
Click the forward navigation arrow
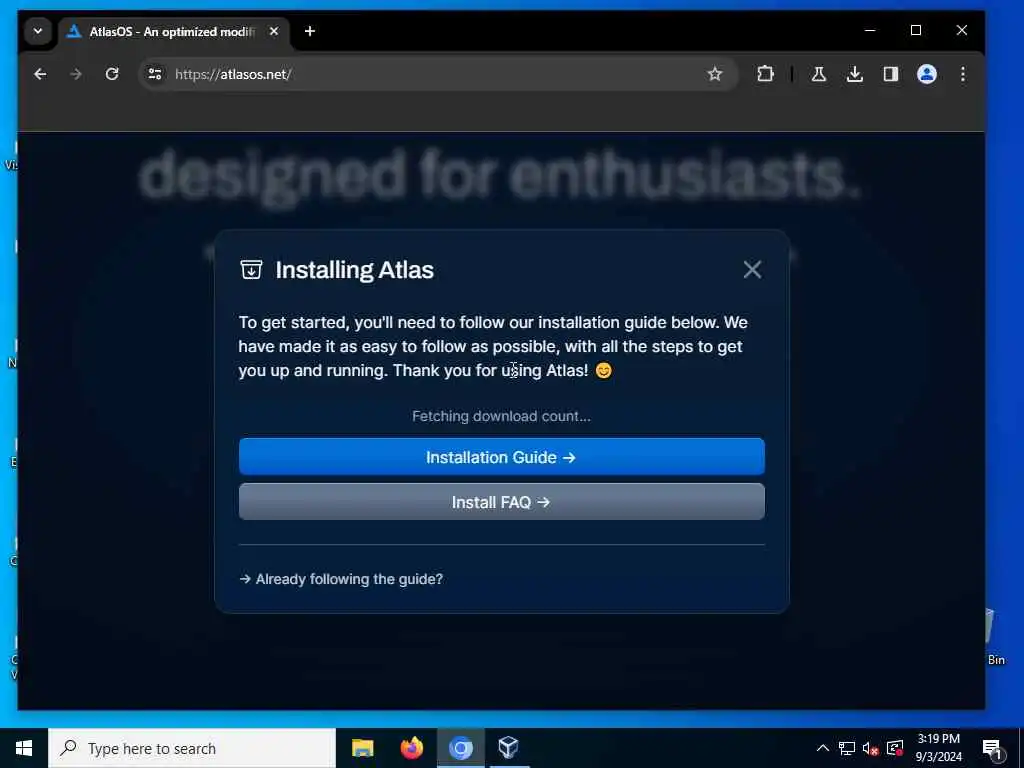pos(76,74)
